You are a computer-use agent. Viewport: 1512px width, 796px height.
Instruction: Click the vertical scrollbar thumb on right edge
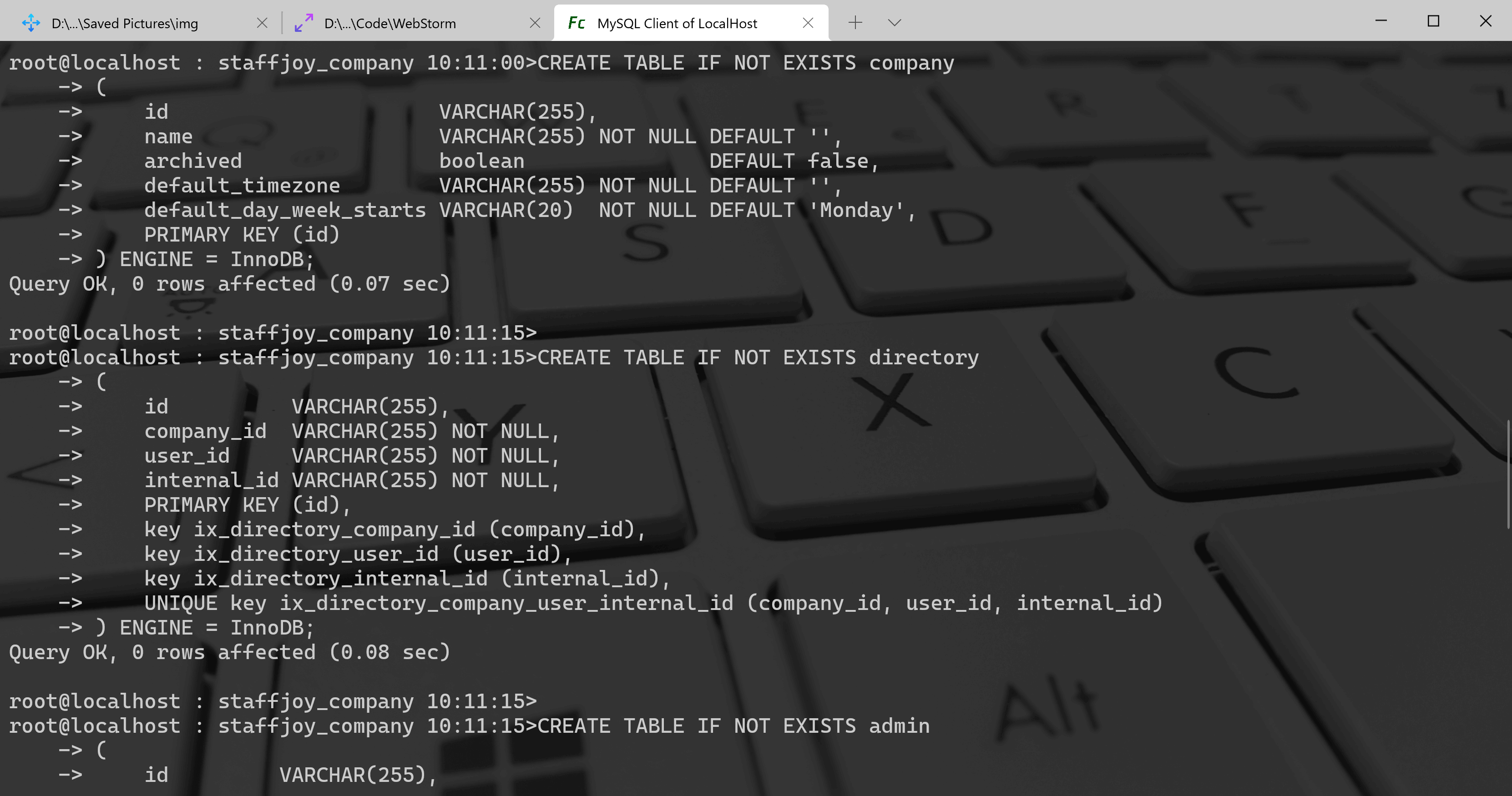pyautogui.click(x=1508, y=474)
